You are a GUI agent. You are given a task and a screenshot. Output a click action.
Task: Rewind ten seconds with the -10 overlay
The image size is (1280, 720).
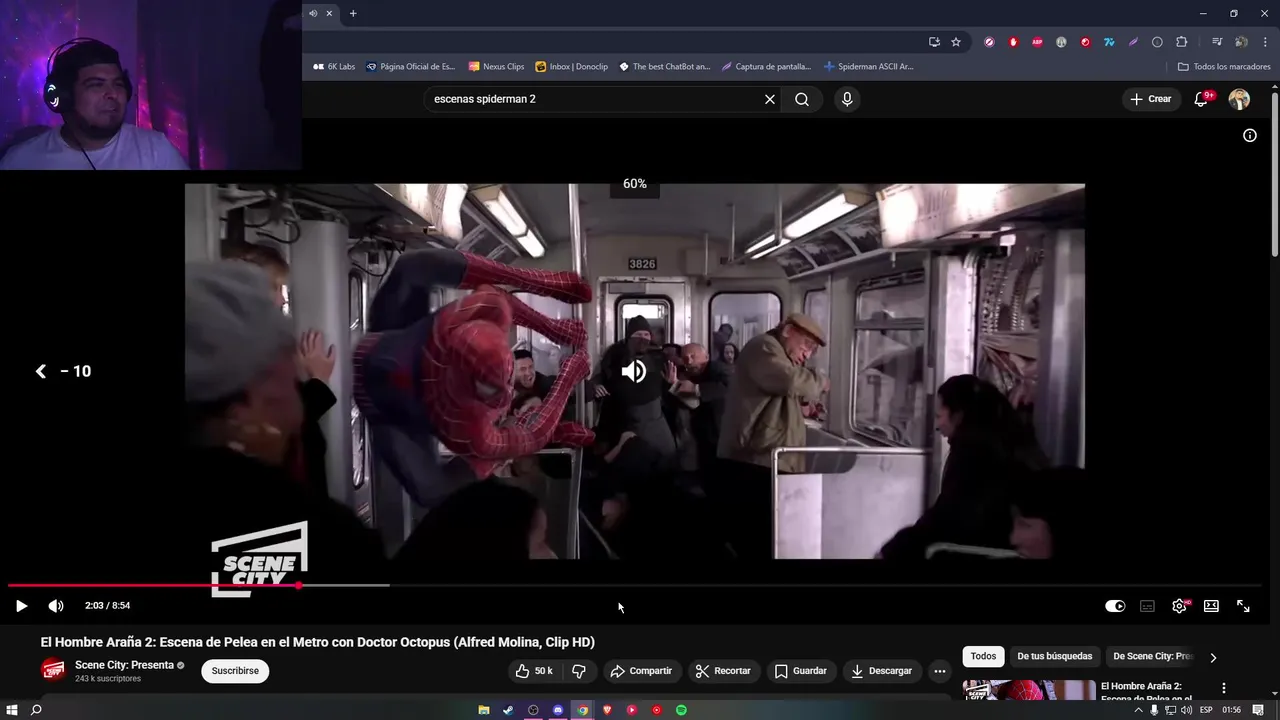[63, 371]
